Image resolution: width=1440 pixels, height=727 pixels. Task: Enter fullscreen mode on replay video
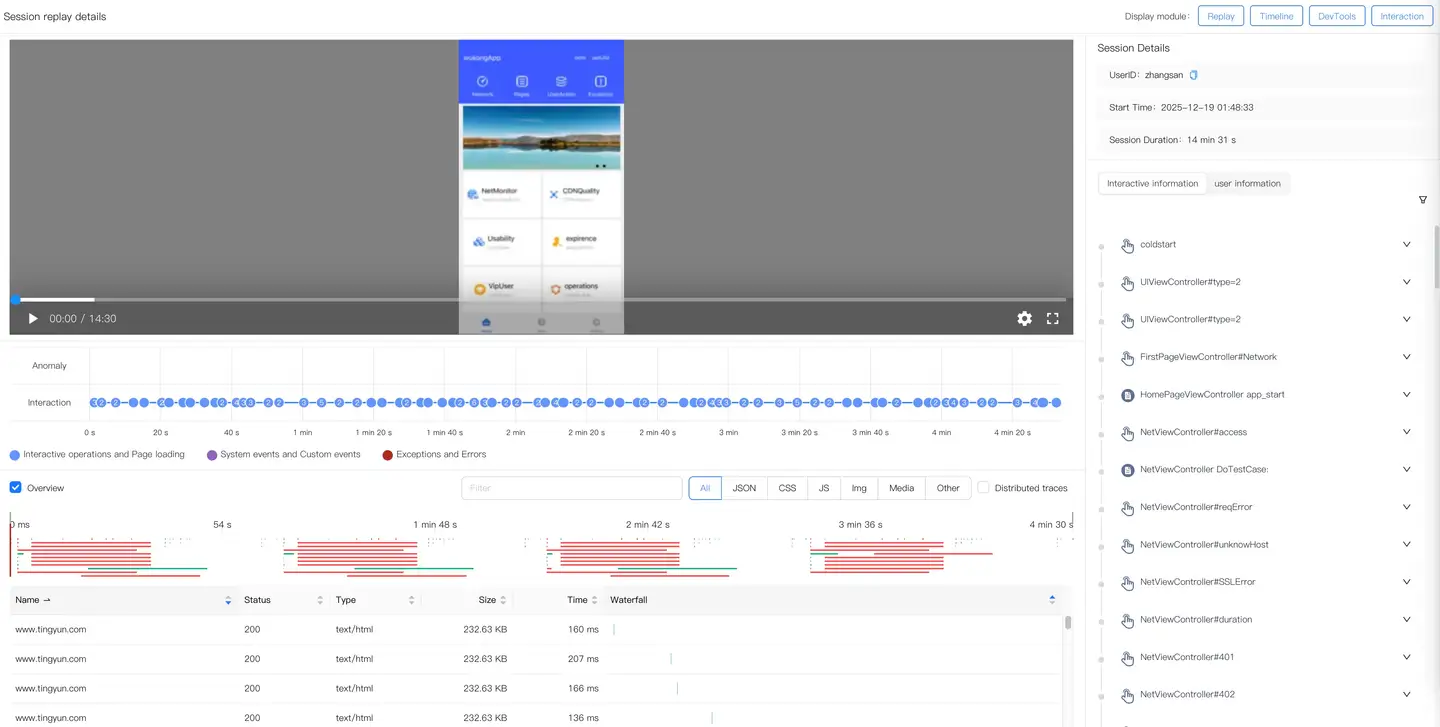pos(1052,319)
